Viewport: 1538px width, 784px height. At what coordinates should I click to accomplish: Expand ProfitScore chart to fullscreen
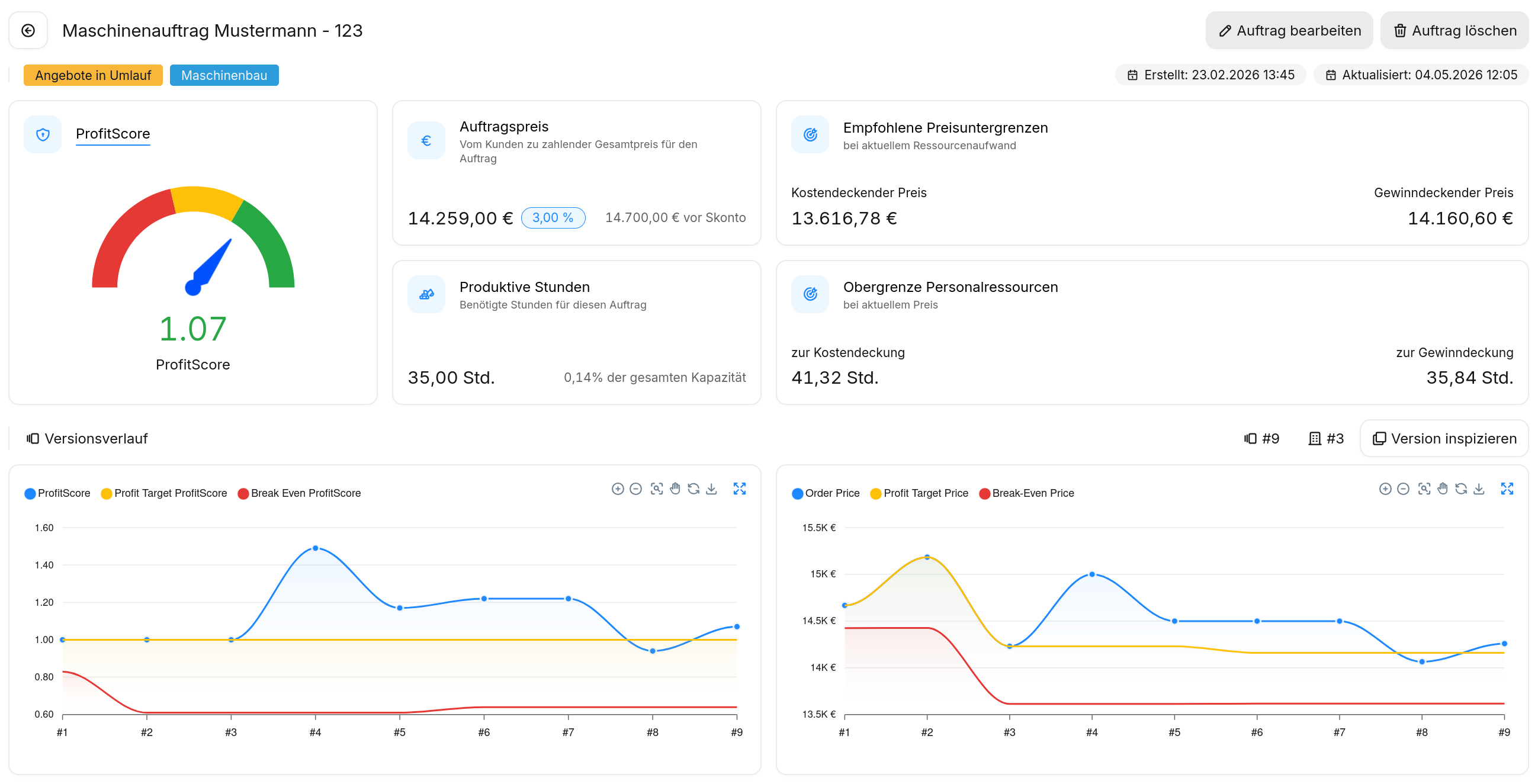coord(739,489)
